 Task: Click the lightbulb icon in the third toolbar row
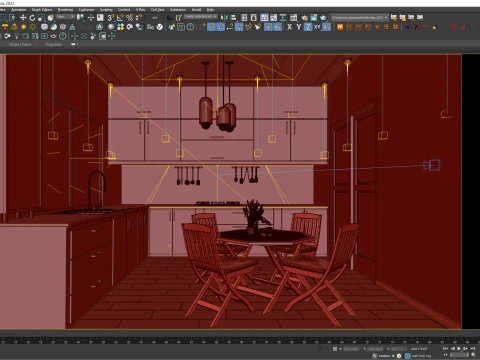(x=16, y=36)
